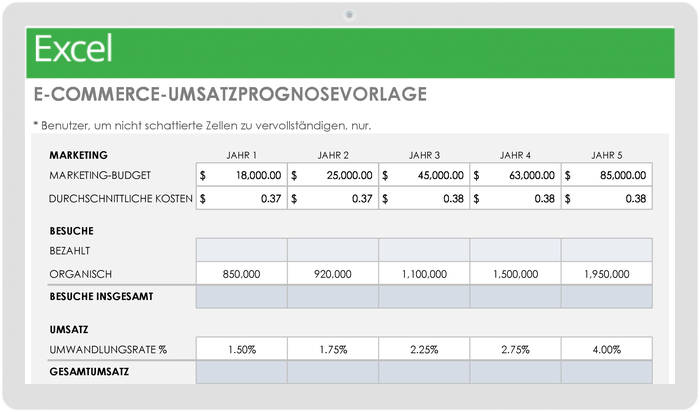This screenshot has height=412, width=700.
Task: Click Jahr 4 average cost cell 0.38
Action: coord(515,198)
